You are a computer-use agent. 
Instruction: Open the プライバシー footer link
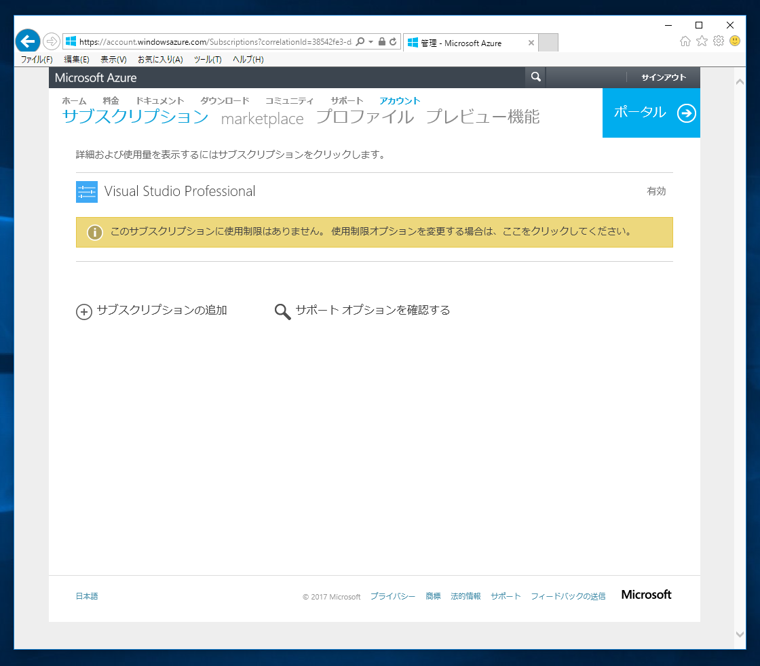coord(393,596)
